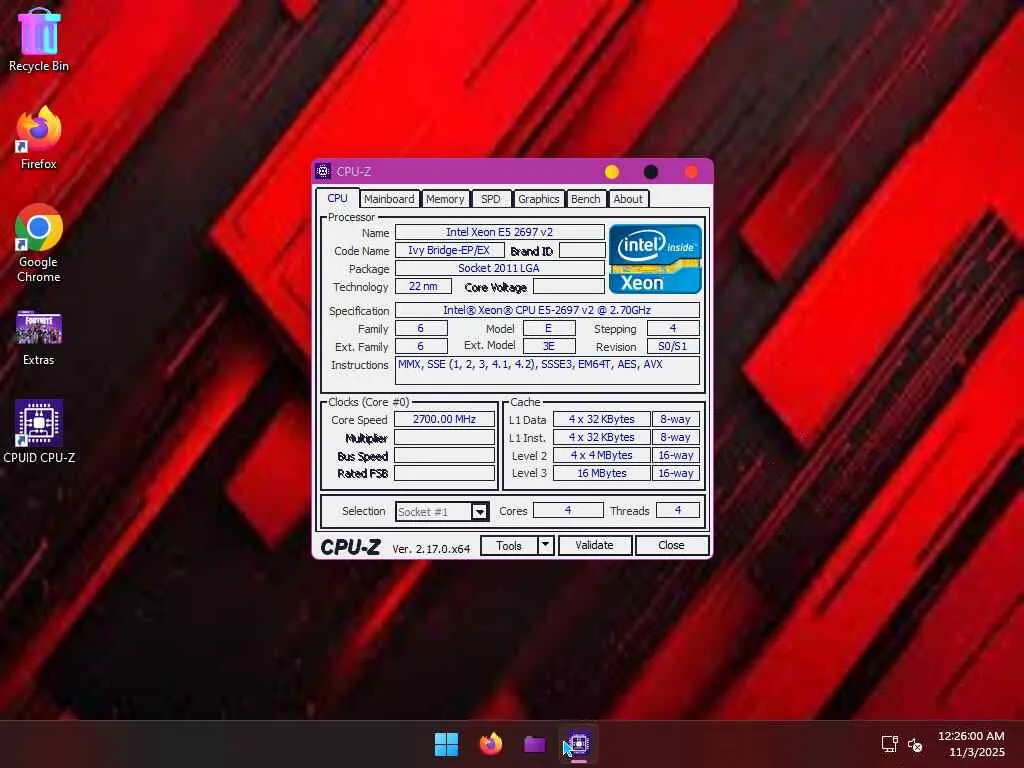This screenshot has width=1024, height=768.
Task: Click the black maximize circle in CPU-Z
Action: pyautogui.click(x=651, y=172)
